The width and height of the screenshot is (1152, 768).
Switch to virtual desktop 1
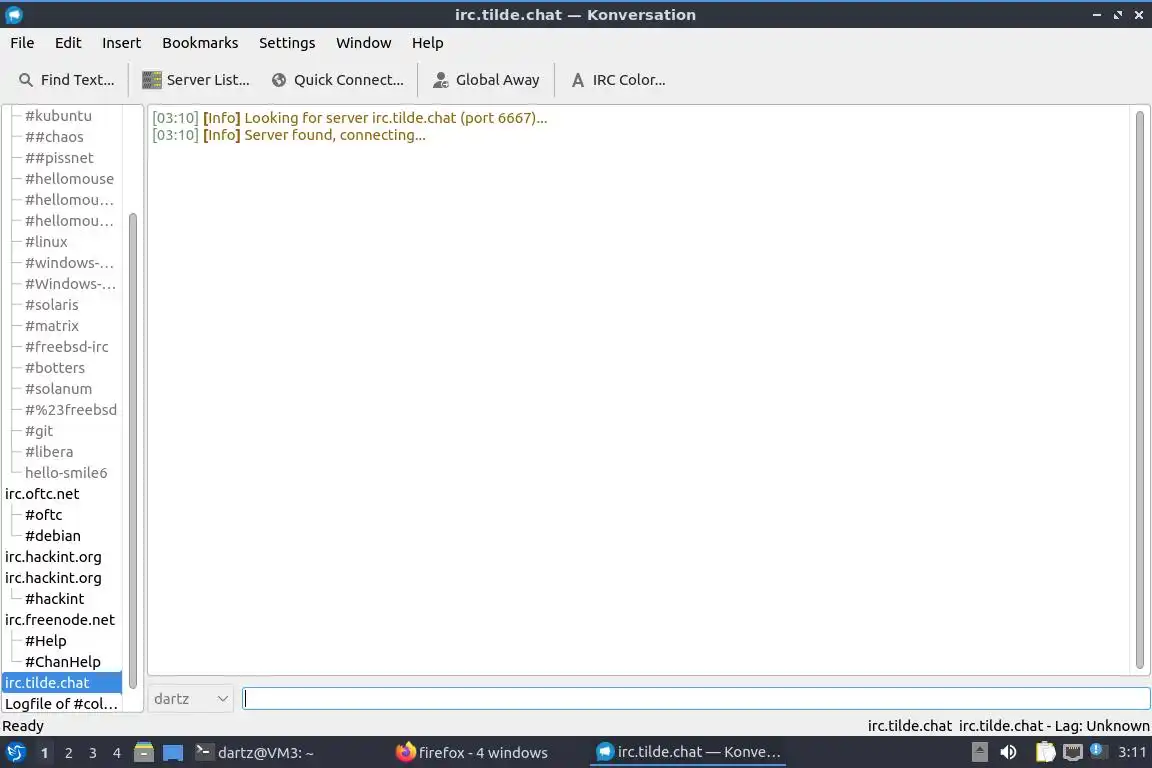(44, 753)
